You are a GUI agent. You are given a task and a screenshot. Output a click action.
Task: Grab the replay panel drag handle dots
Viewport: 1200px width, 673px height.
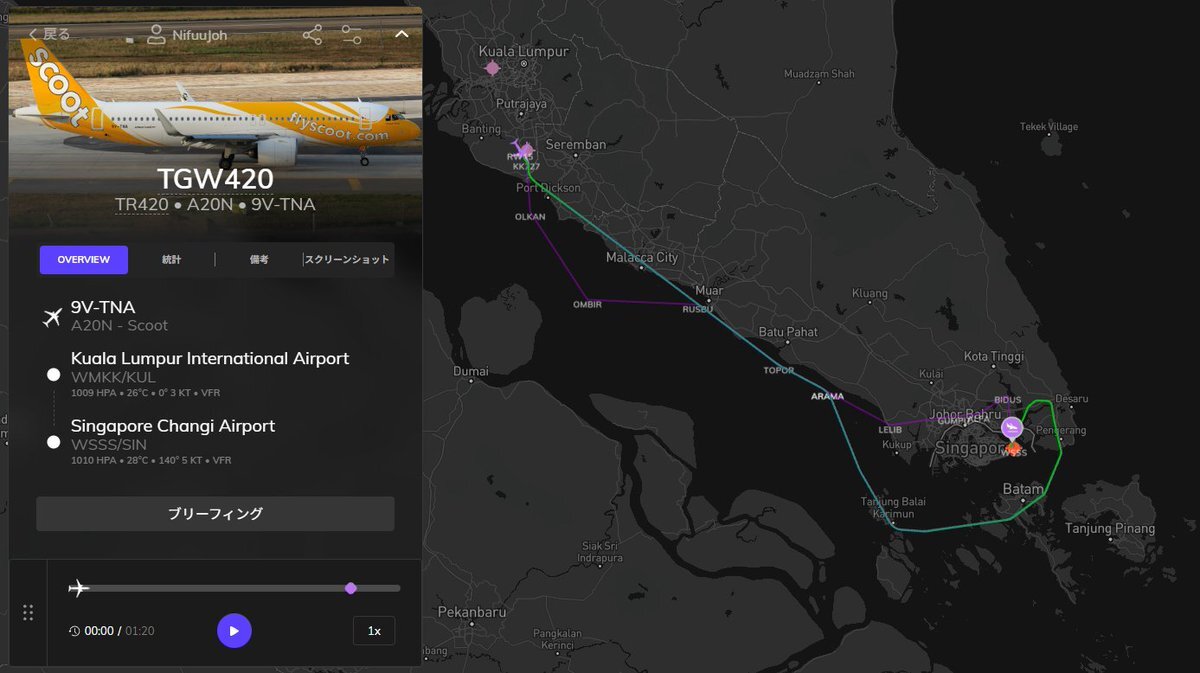click(x=28, y=612)
